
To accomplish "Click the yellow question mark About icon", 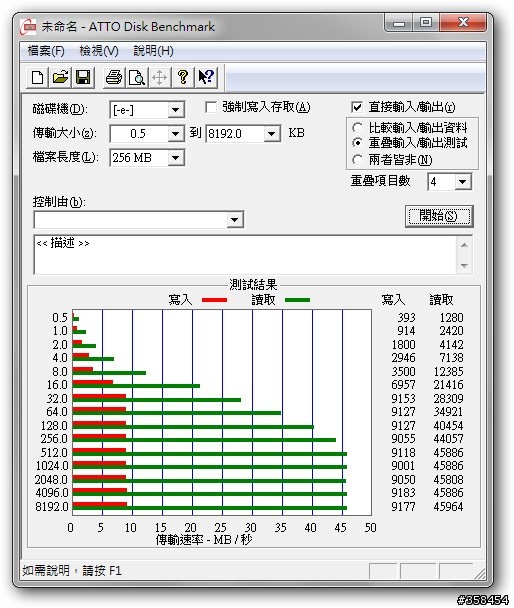I will tap(183, 78).
